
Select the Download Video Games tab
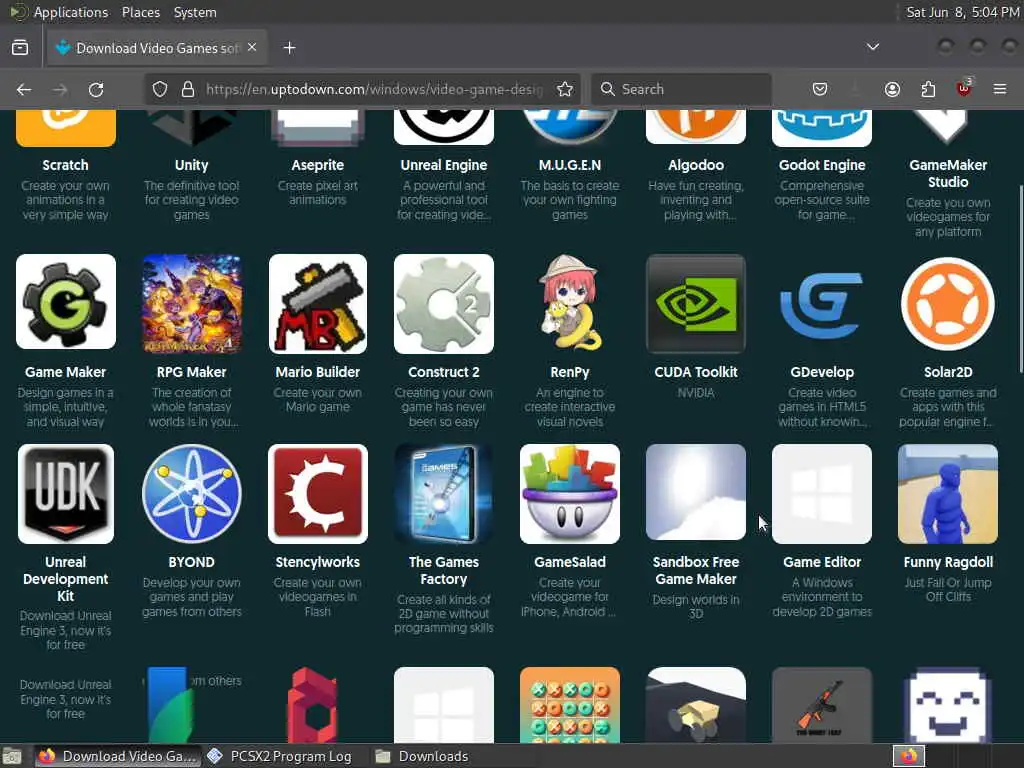(157, 48)
